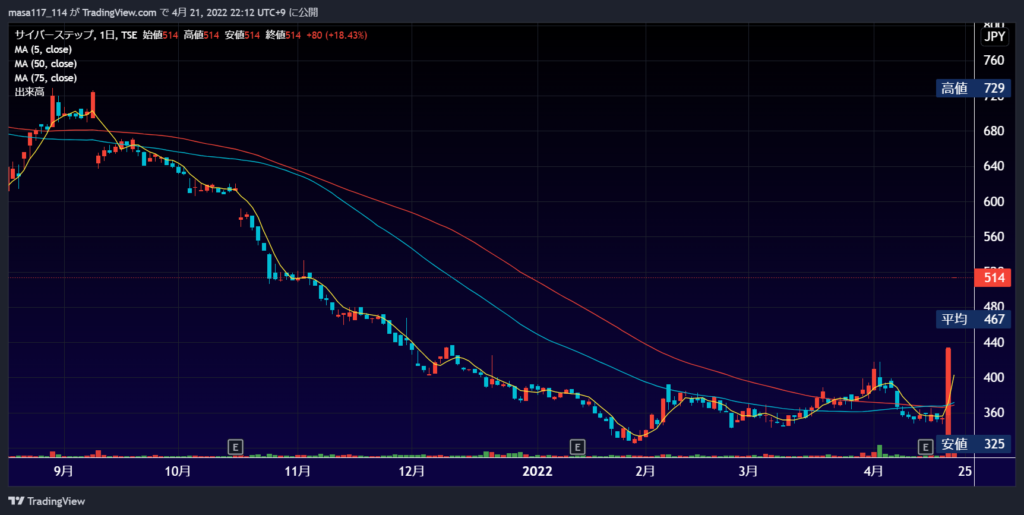Click the 9月 label on time axis

coord(63,471)
